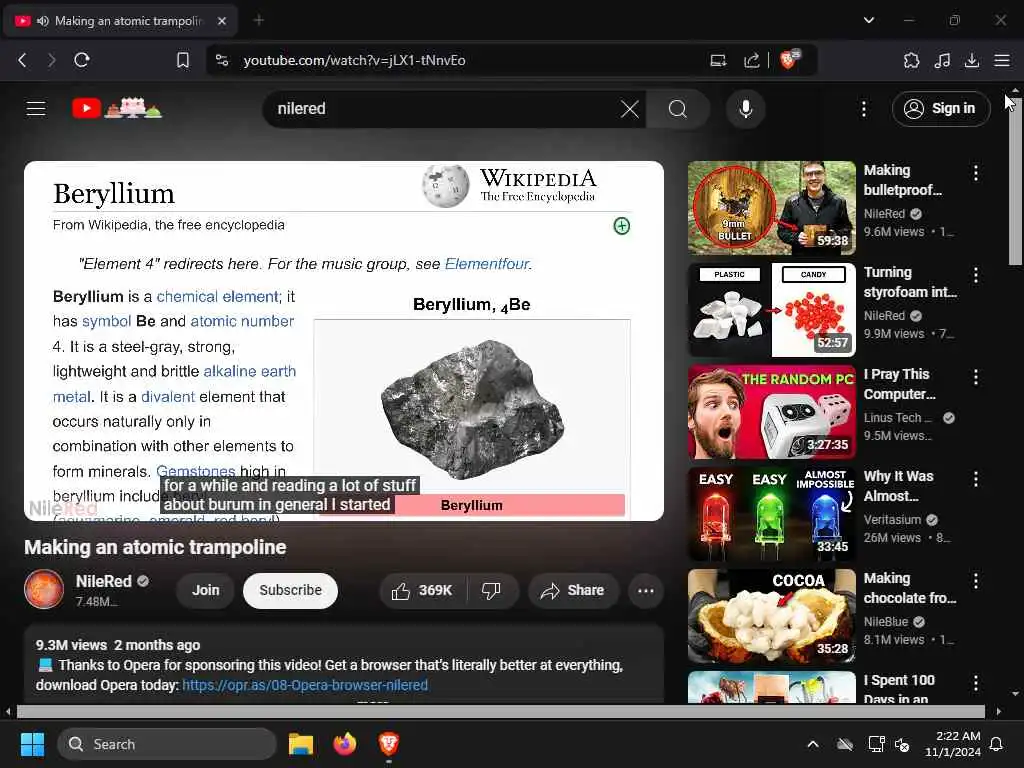Screen dimensions: 1024x768
Task: Run search with the magnifier button
Action: click(678, 108)
